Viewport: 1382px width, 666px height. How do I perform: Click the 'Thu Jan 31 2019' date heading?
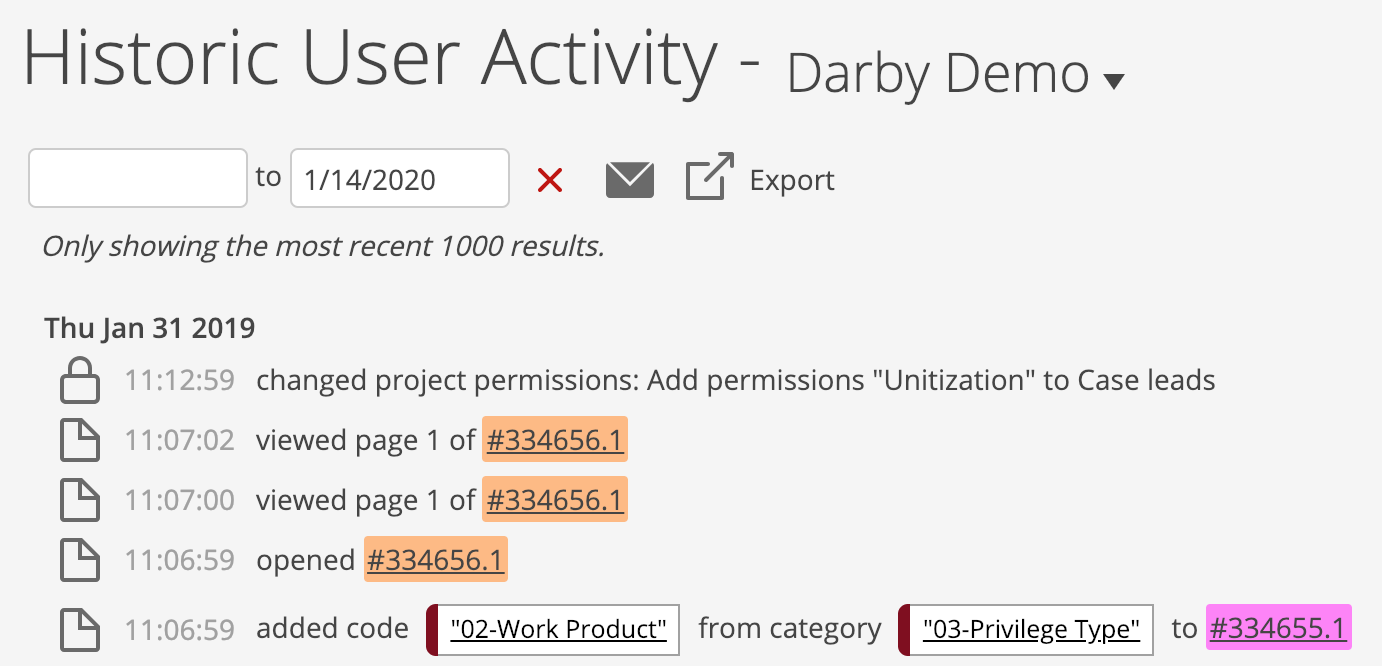pos(150,328)
